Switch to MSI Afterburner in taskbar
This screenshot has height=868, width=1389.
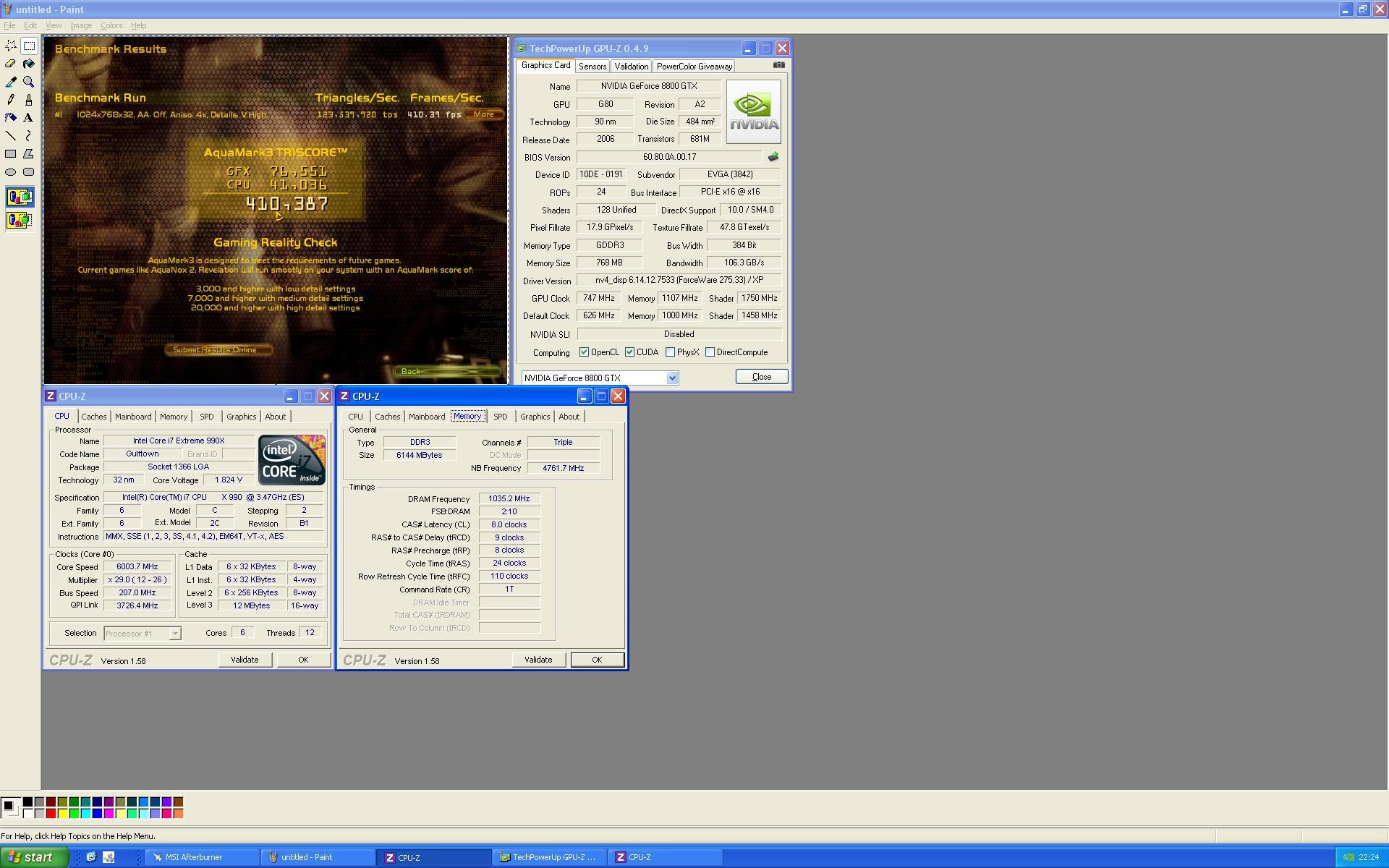point(203,857)
